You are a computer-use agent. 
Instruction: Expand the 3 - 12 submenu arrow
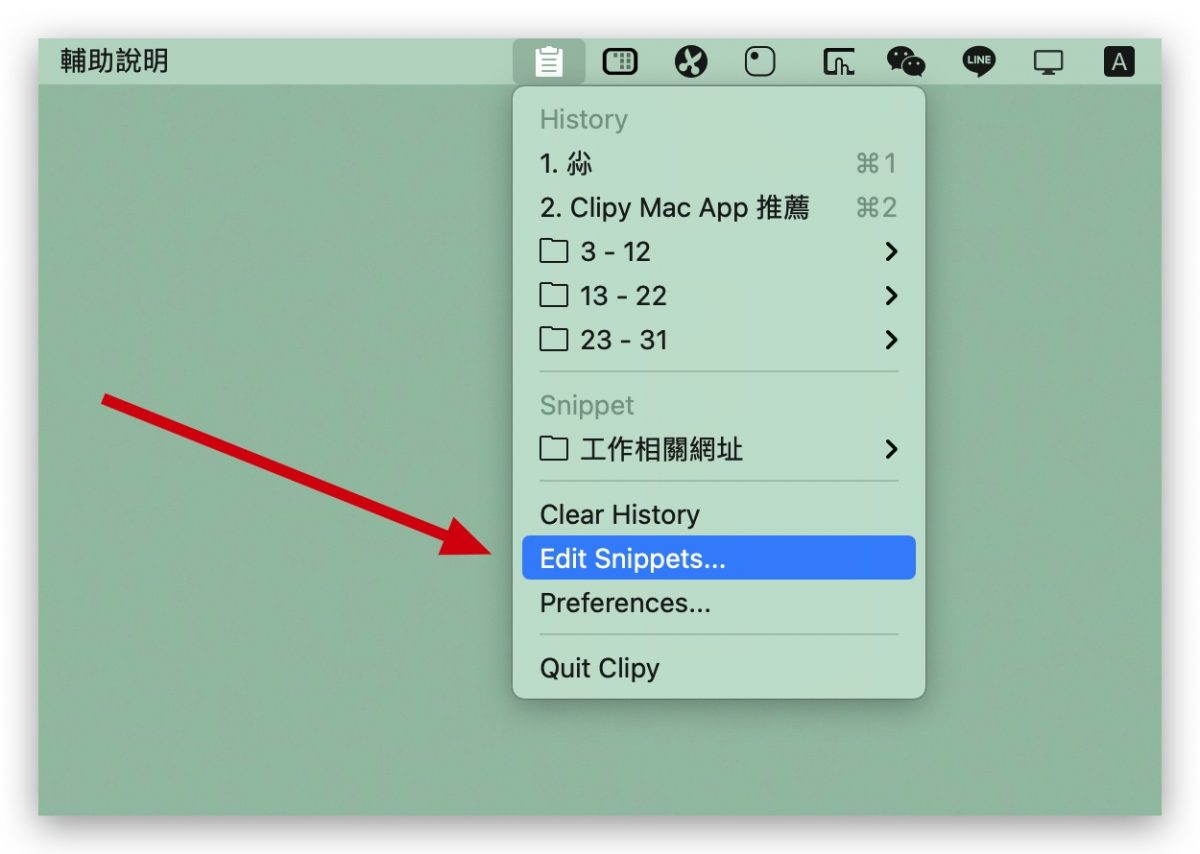click(891, 252)
